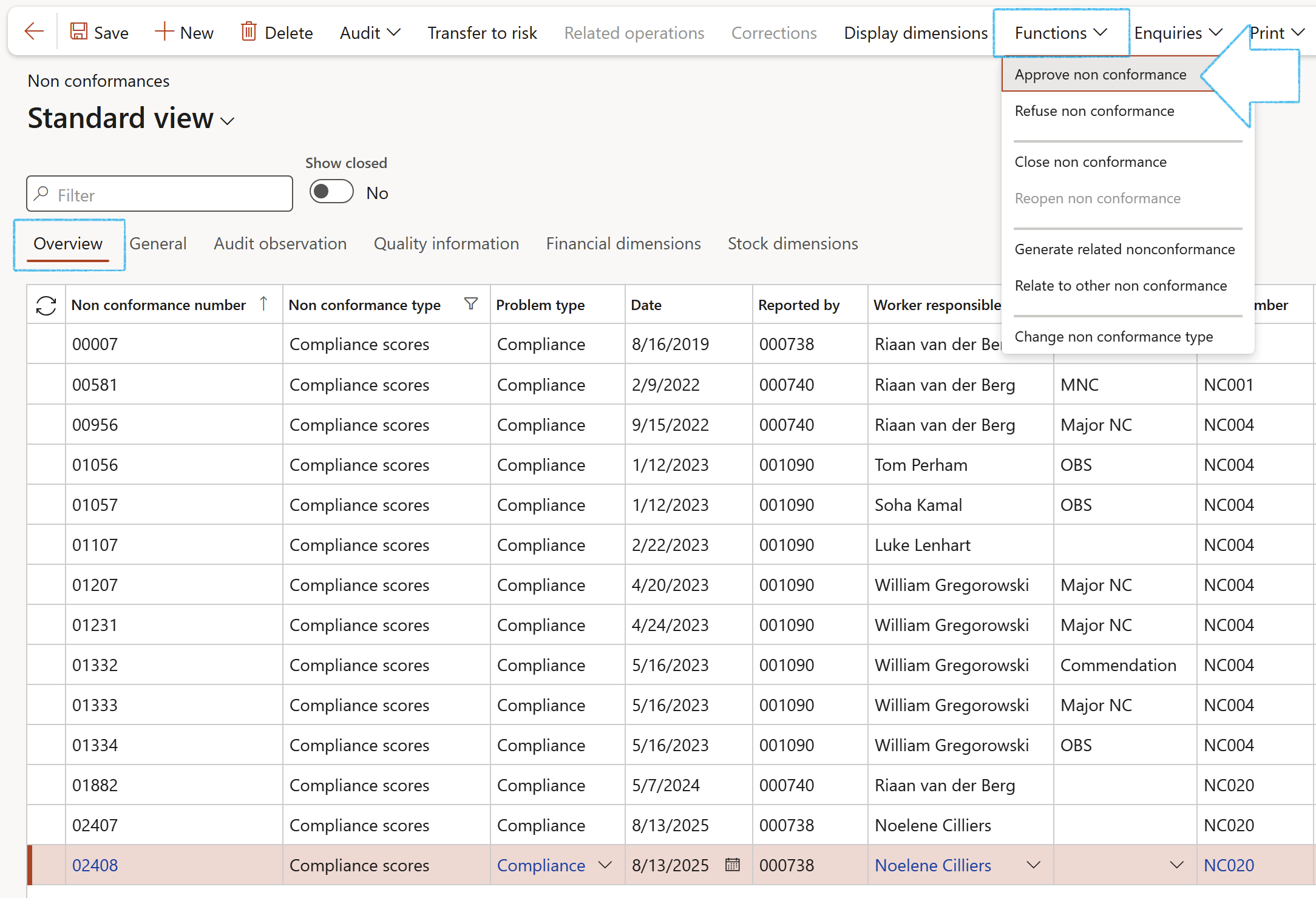Open non conformance 02408 link
This screenshot has width=1316, height=898.
(x=95, y=865)
